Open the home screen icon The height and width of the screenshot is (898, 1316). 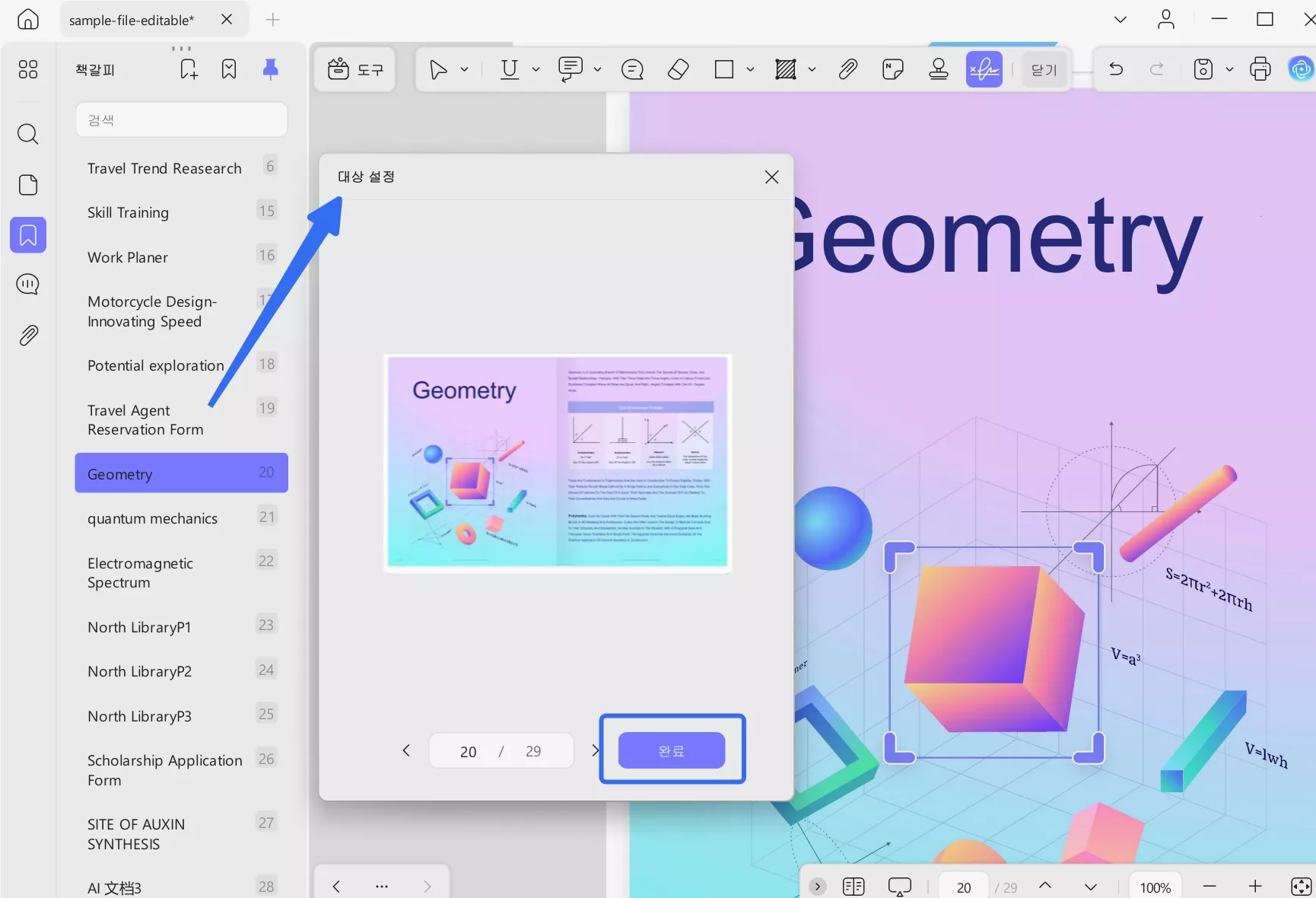click(28, 19)
